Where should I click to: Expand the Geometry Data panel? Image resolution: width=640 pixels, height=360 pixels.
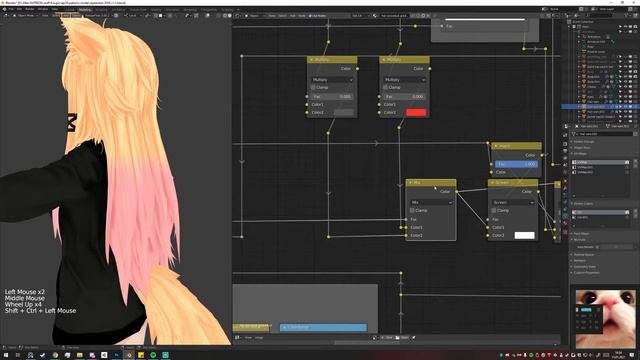click(584, 267)
